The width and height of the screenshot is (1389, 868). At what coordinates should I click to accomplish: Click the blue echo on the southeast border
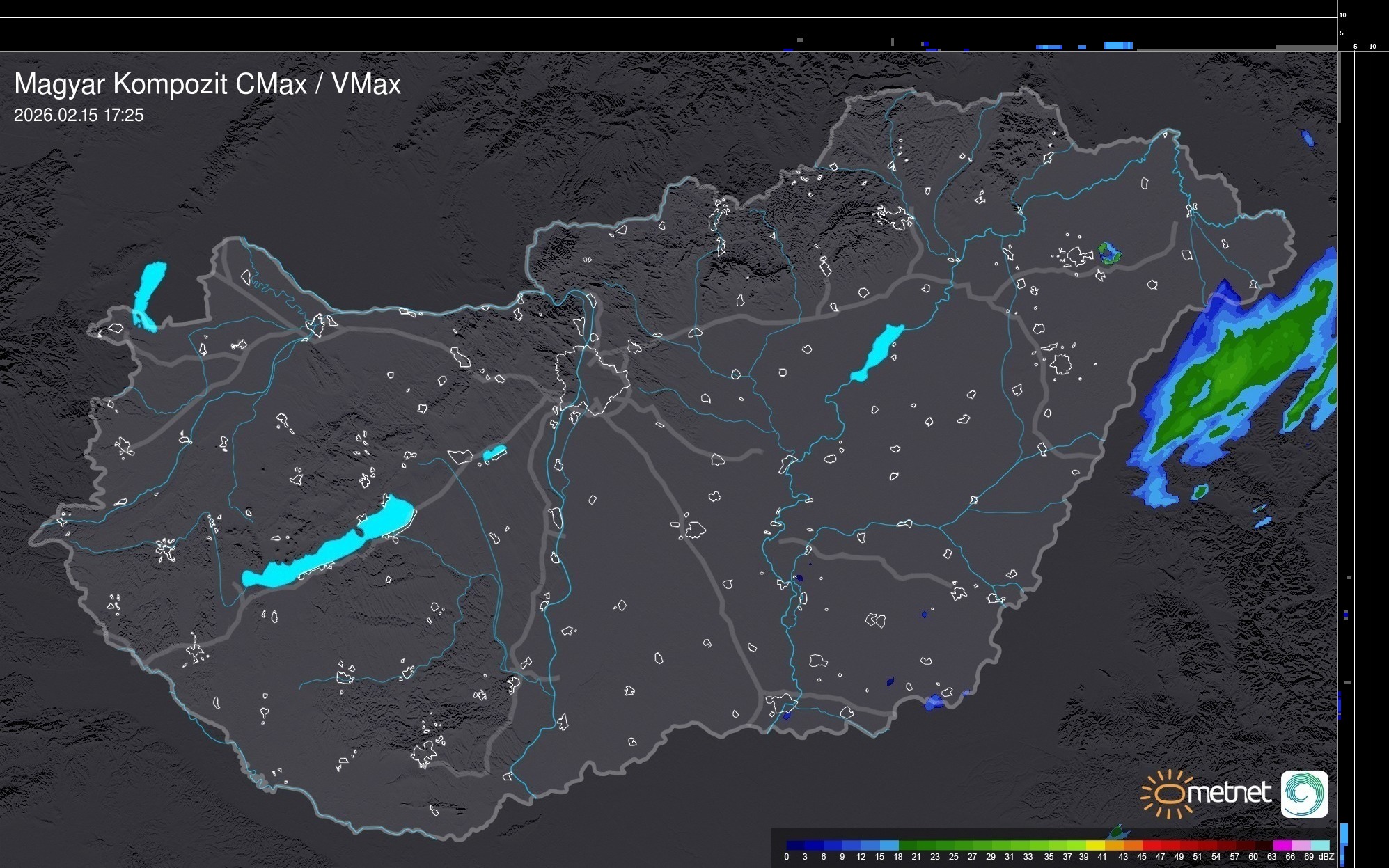pos(934,702)
